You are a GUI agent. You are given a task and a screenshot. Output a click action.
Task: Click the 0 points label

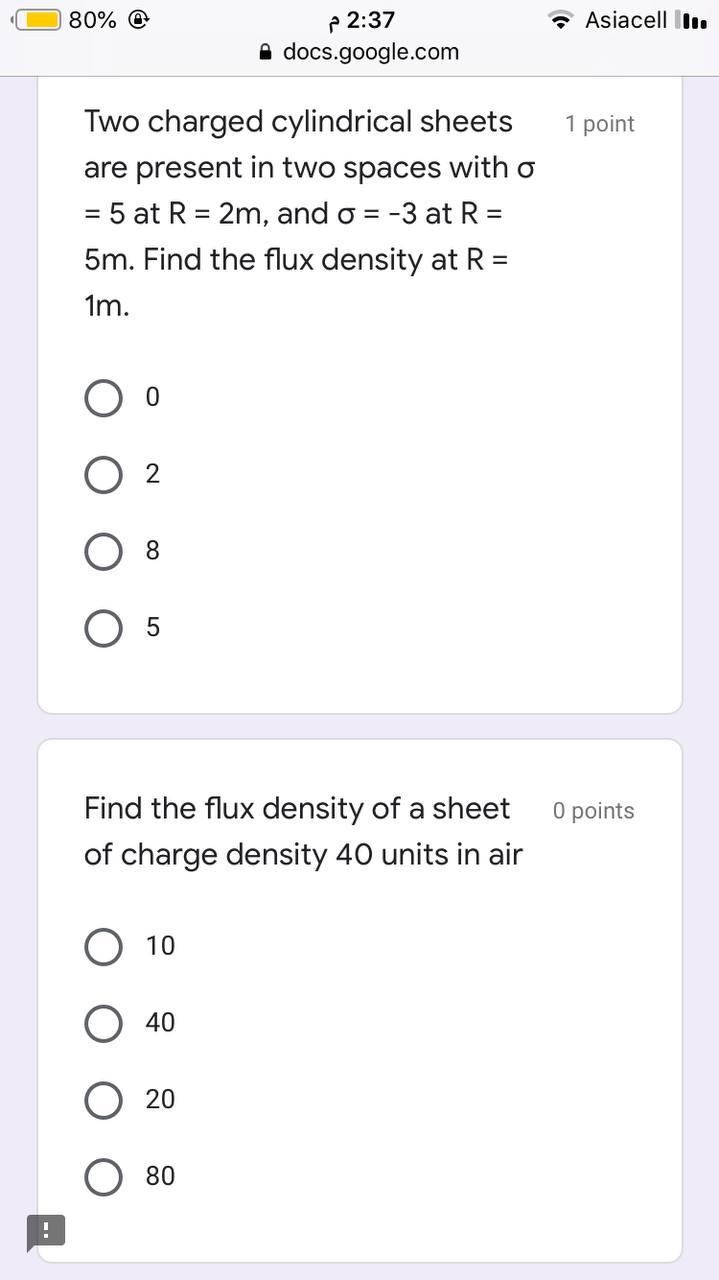click(593, 811)
